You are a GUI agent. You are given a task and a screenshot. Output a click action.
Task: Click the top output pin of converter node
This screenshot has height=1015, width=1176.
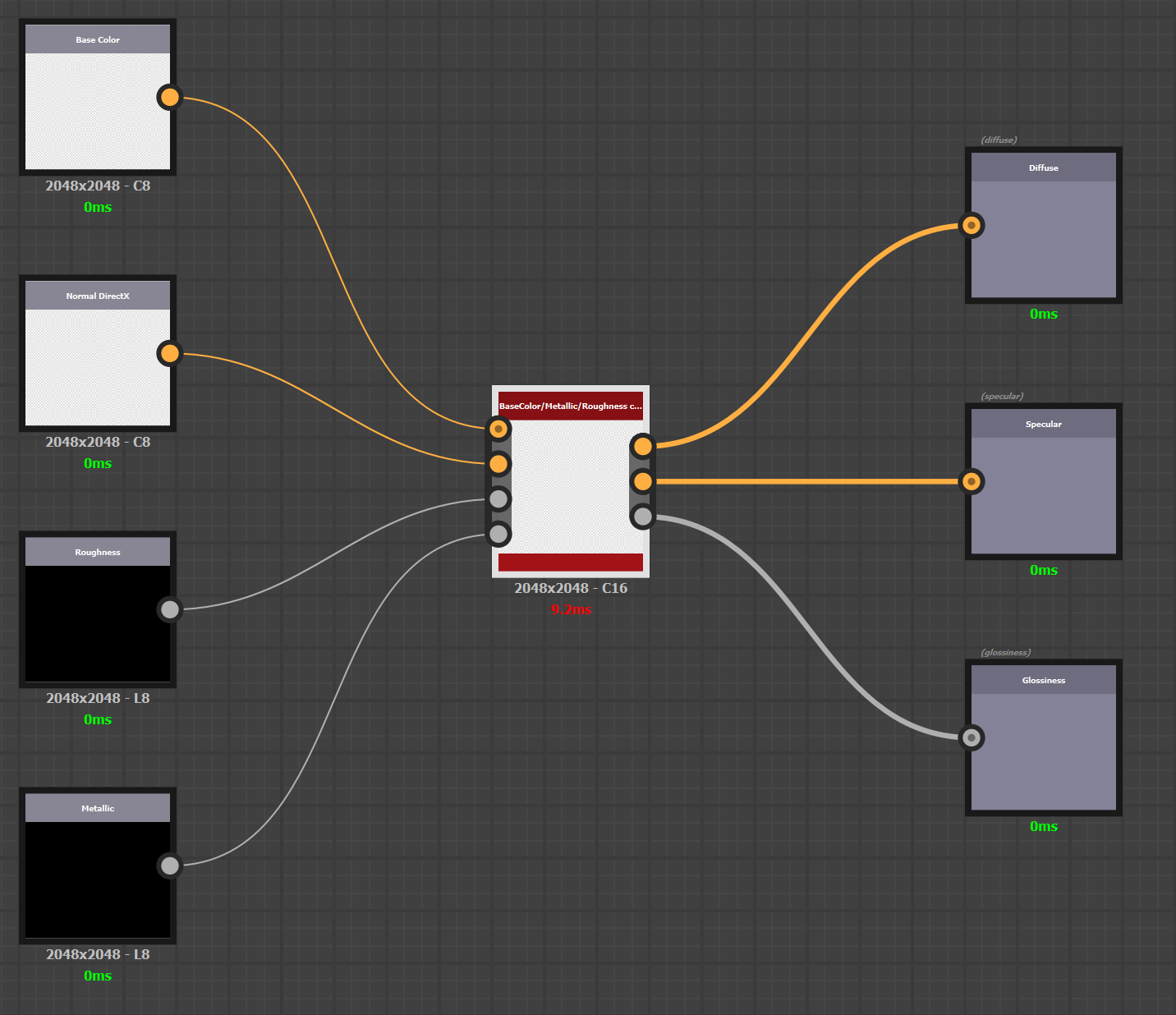642,446
